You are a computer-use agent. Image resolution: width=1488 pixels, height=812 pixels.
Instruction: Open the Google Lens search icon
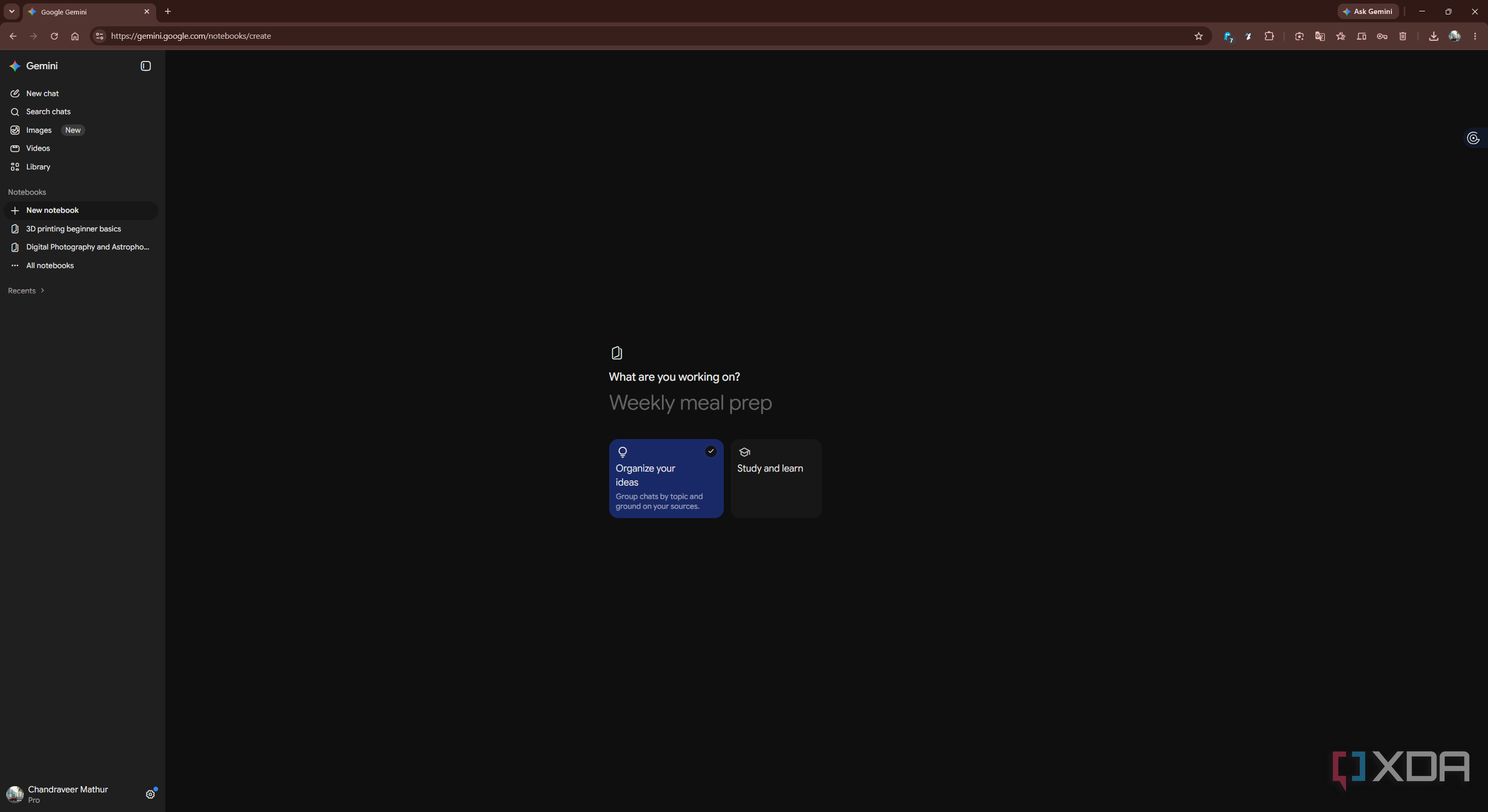coord(1299,36)
